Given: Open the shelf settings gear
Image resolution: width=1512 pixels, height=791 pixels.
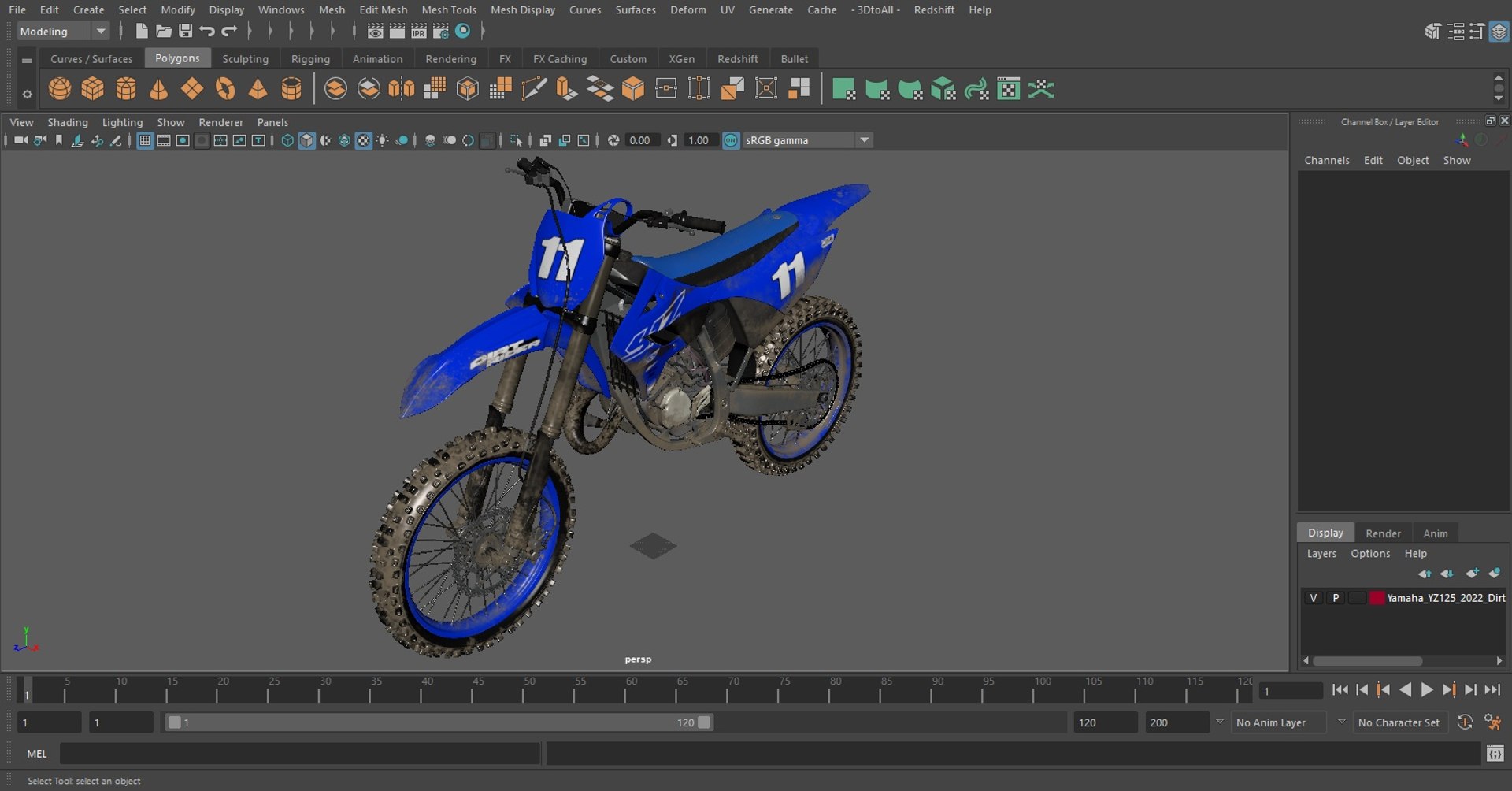Looking at the screenshot, I should [27, 94].
